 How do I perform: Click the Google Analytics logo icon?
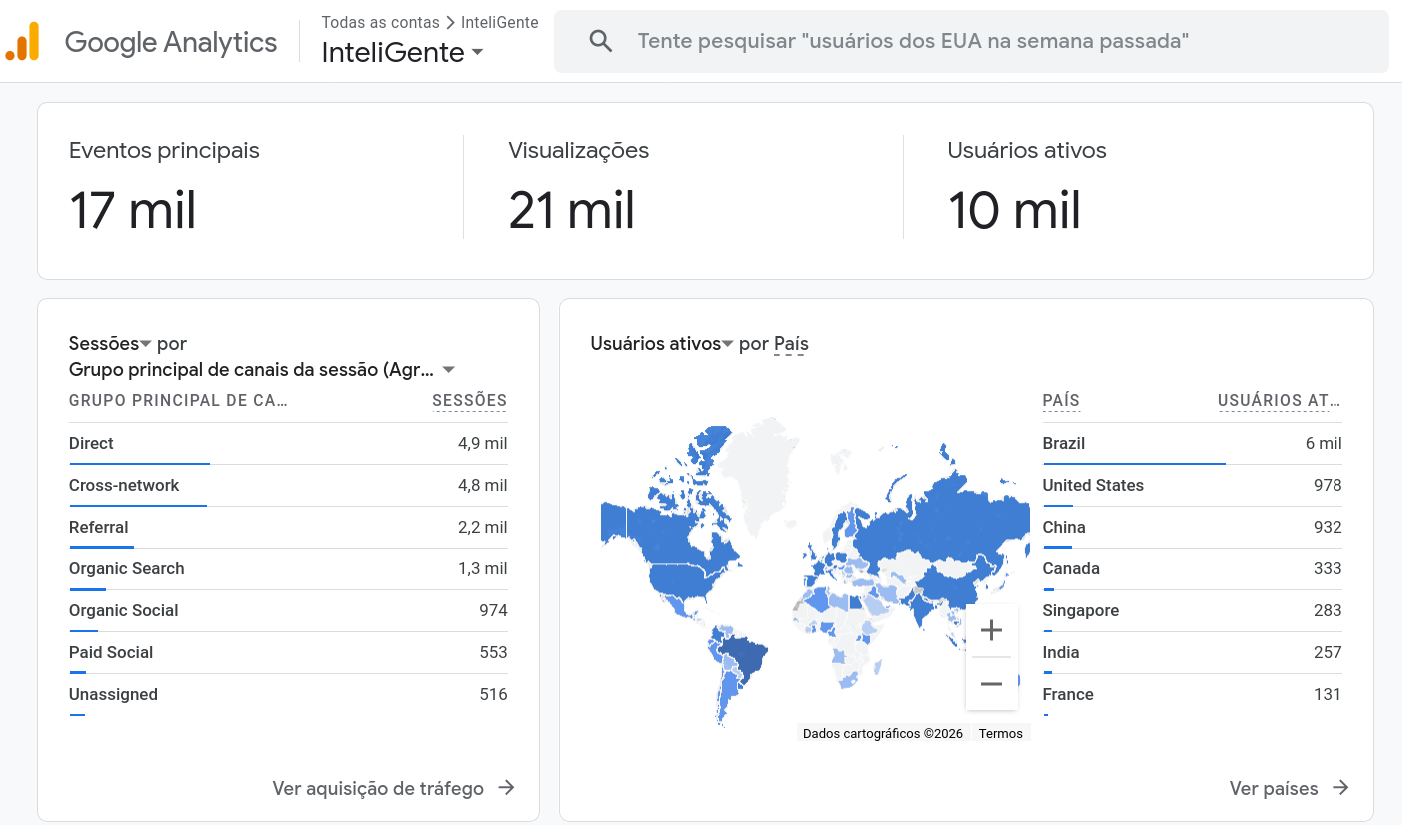(22, 41)
